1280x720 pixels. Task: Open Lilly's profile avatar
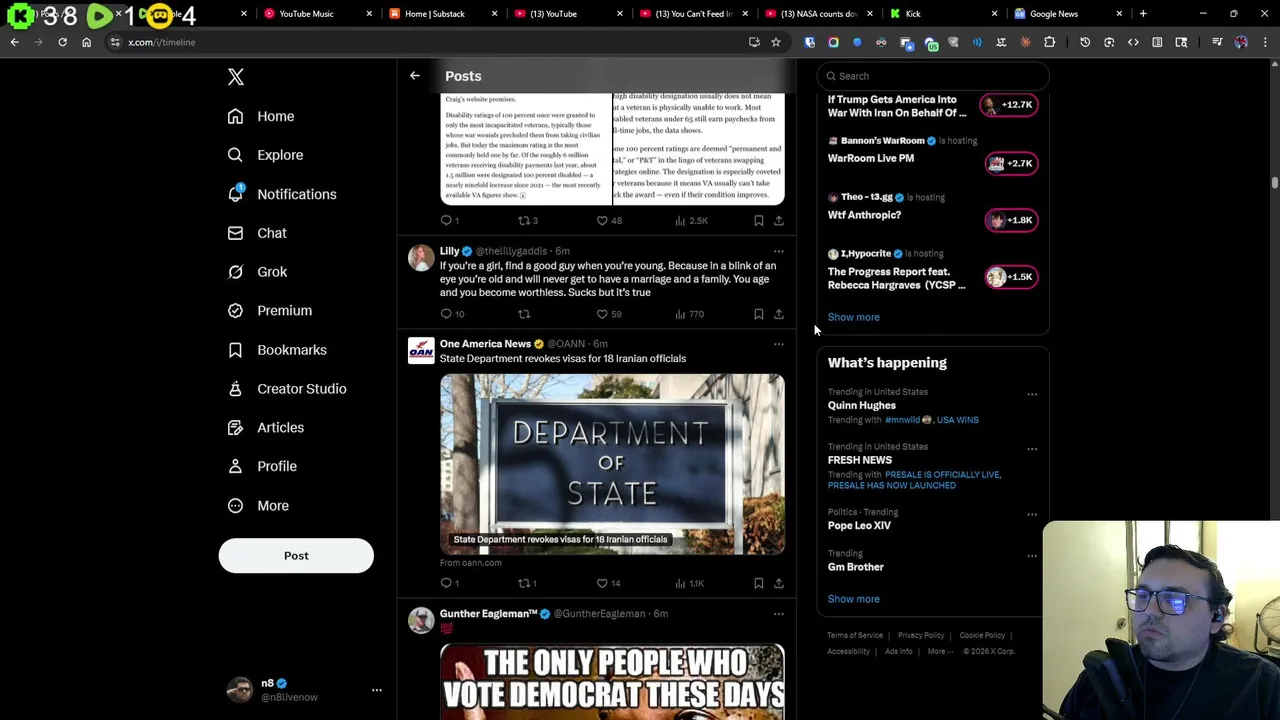421,258
